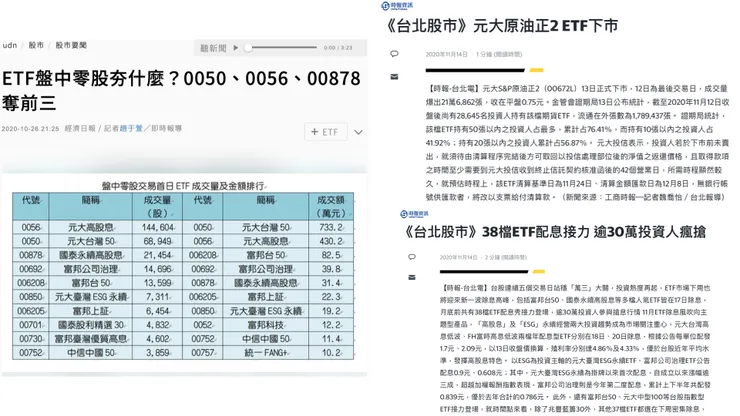Click code cell 0052
Image resolution: width=740 pixels, height=416 pixels.
(x=203, y=325)
